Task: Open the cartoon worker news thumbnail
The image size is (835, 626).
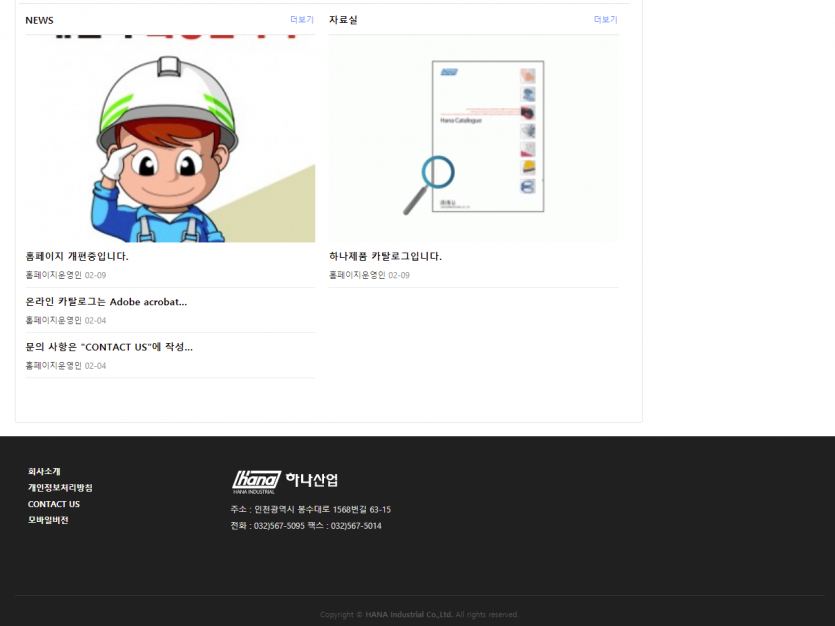Action: point(170,140)
